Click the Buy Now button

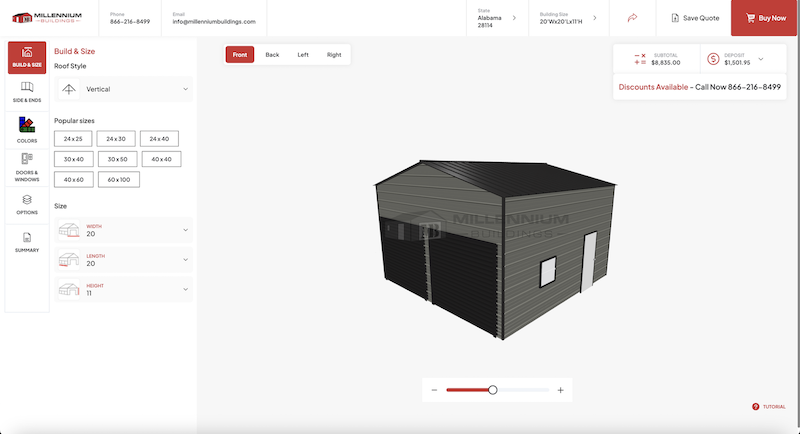pyautogui.click(x=765, y=18)
